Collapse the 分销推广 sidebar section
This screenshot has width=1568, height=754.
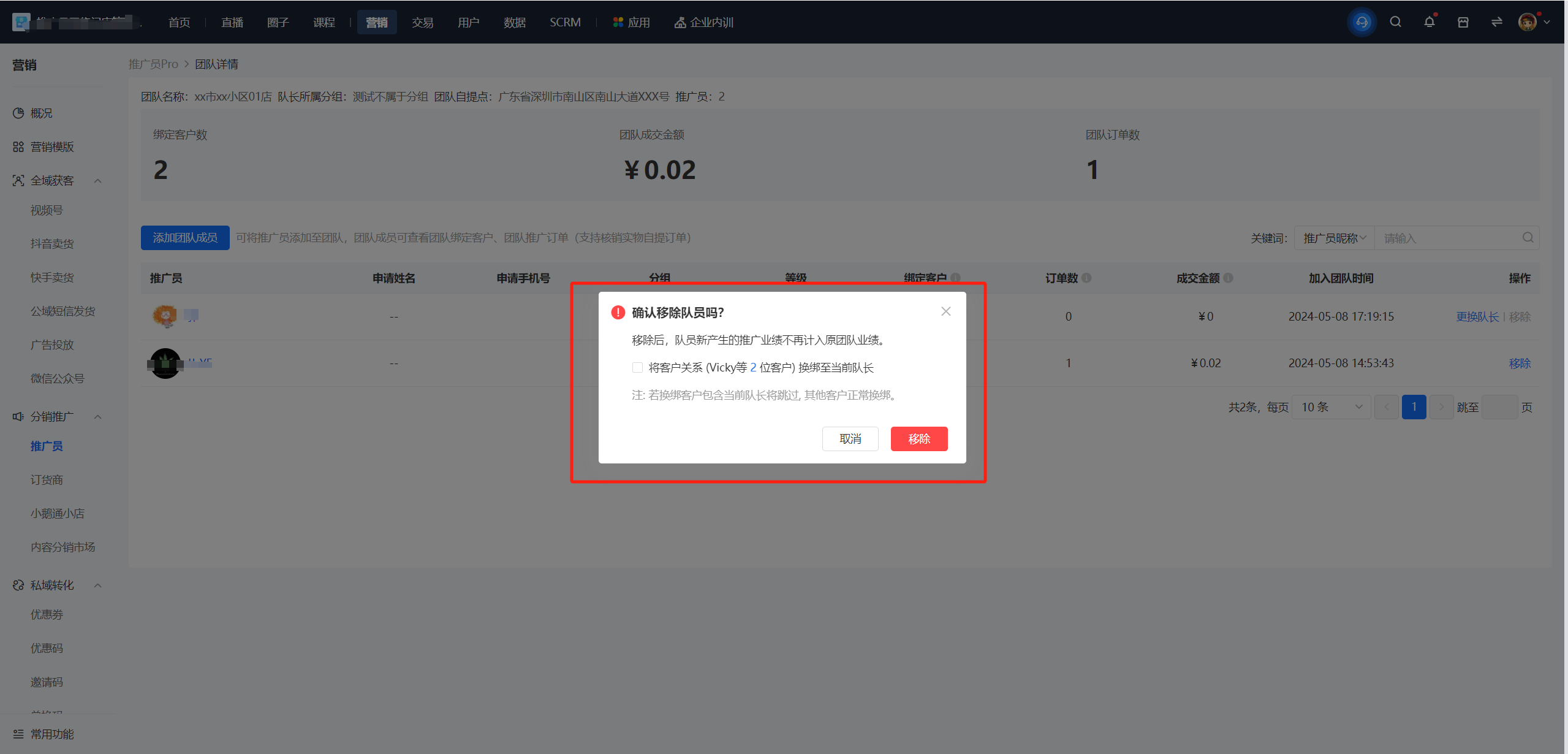97,417
